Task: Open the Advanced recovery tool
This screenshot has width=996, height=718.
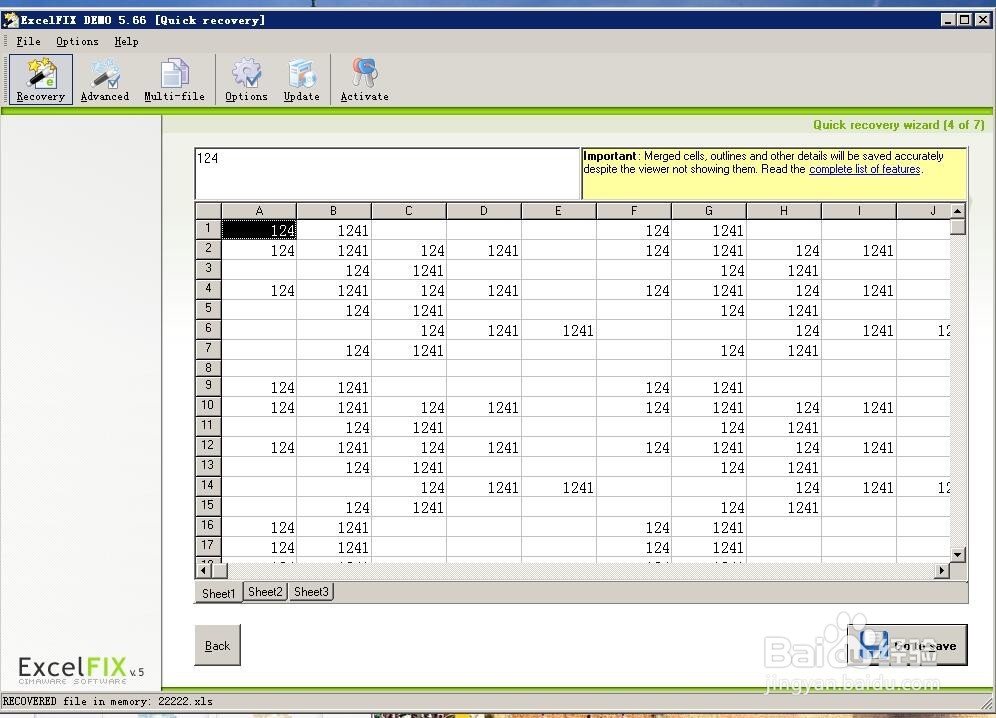Action: coord(105,79)
